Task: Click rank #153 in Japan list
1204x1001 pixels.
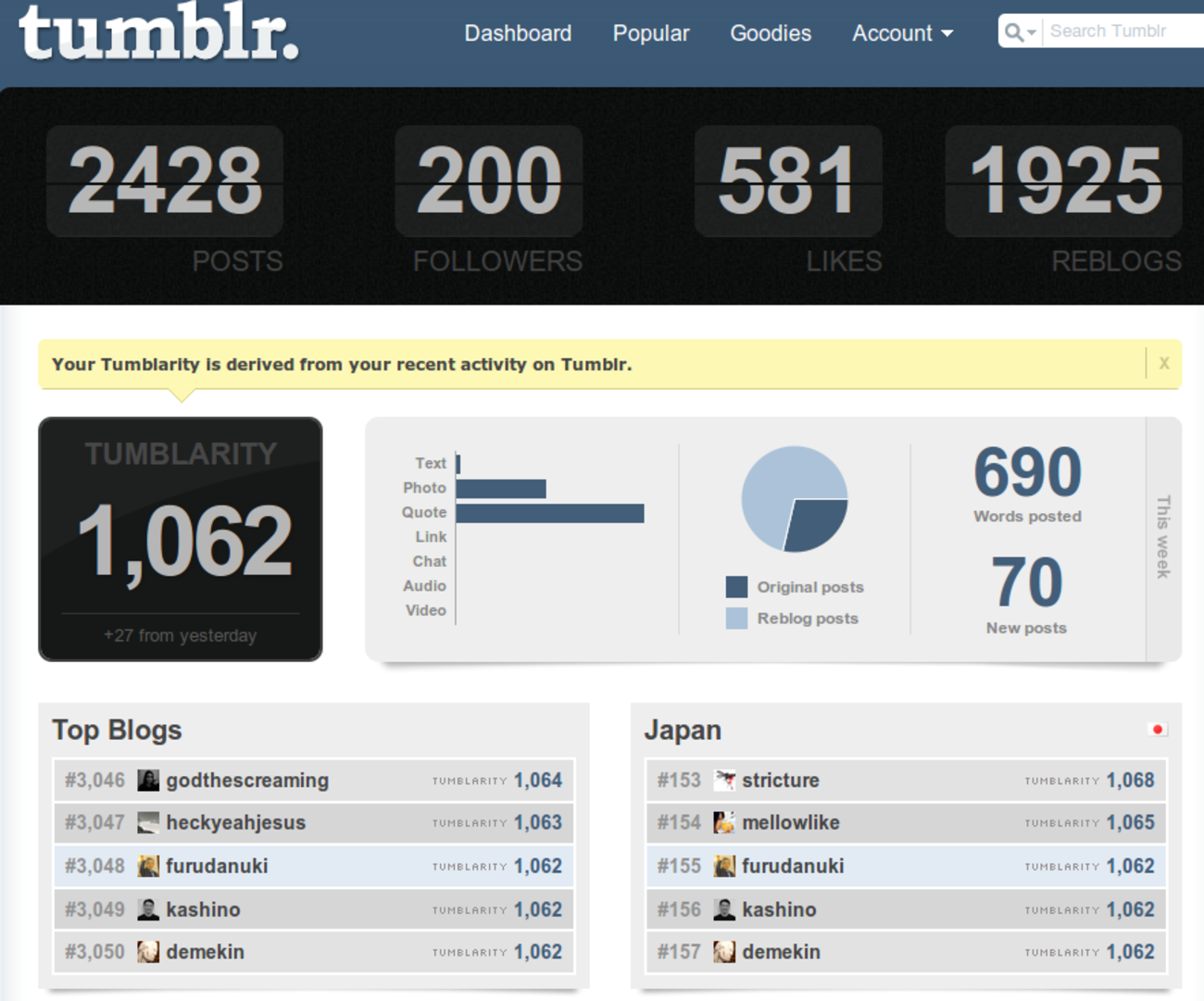Action: (679, 781)
